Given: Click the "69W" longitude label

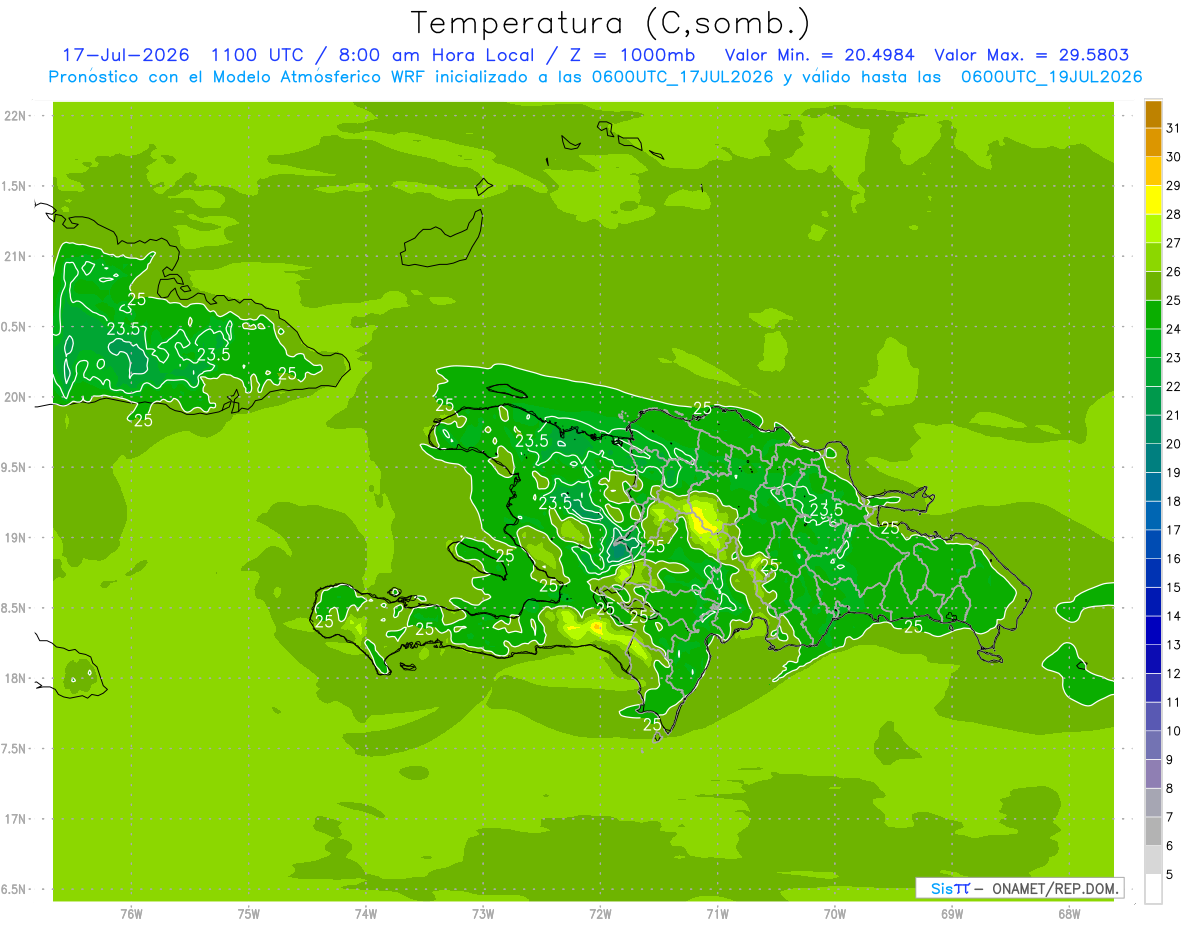Looking at the screenshot, I should coord(952,913).
